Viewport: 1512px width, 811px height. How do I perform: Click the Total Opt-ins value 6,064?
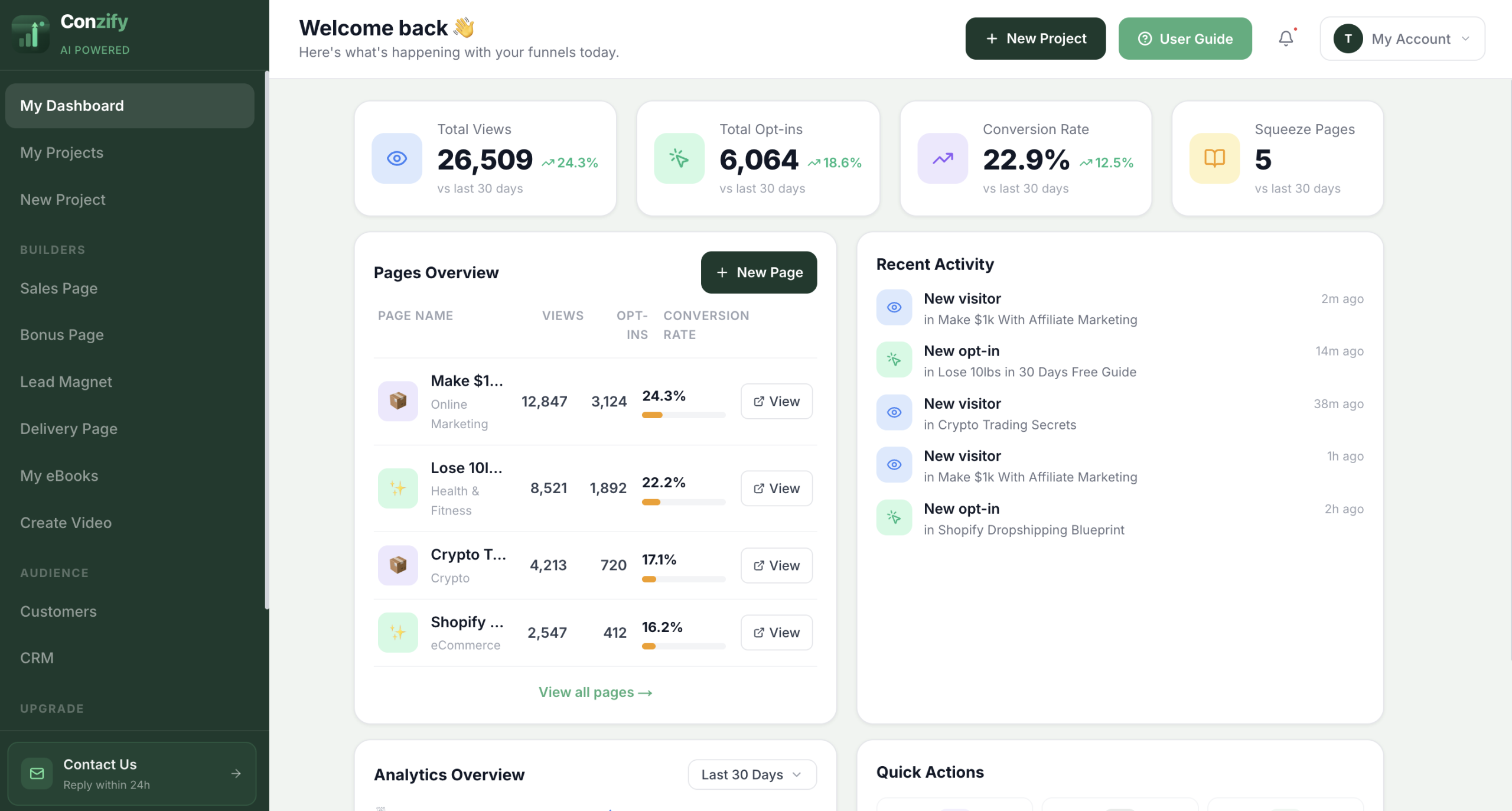point(759,160)
